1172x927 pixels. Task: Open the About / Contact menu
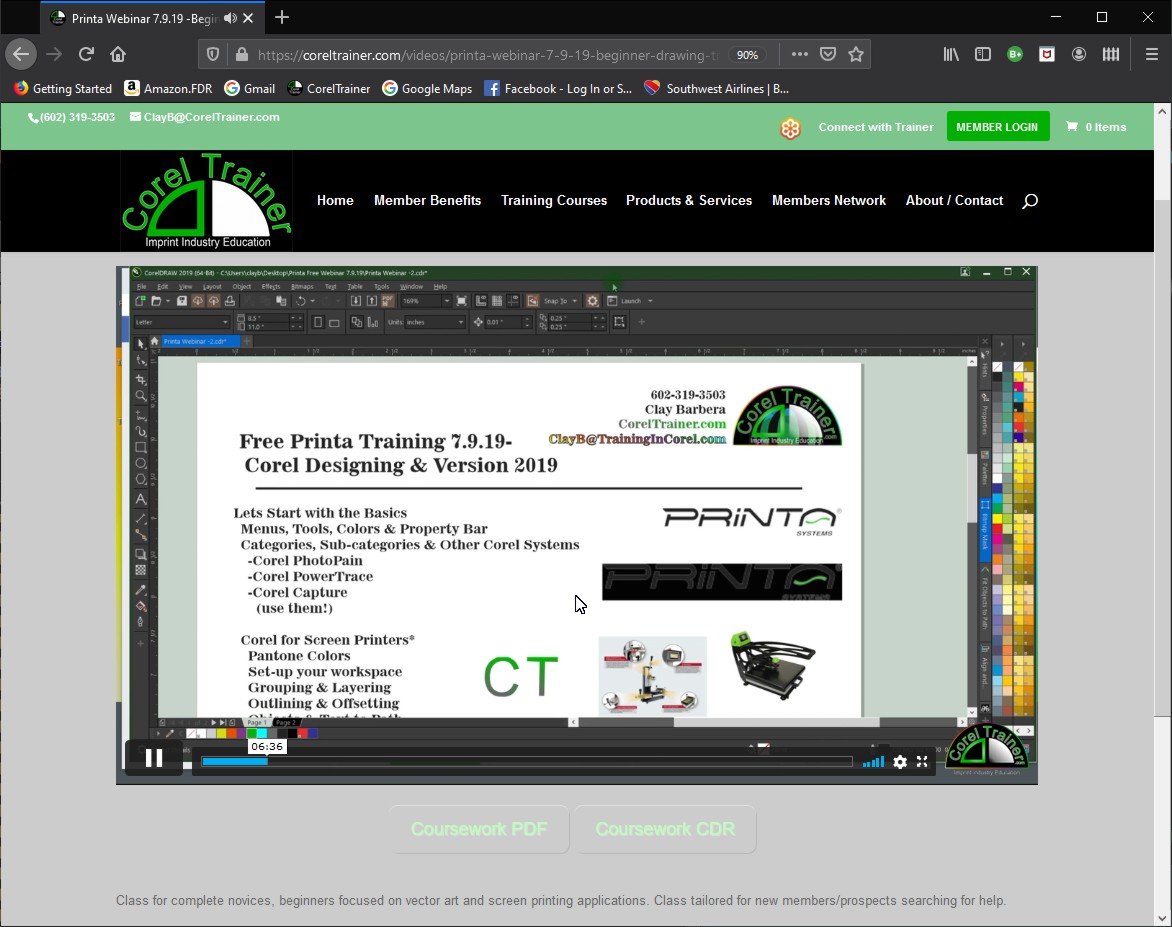(954, 200)
